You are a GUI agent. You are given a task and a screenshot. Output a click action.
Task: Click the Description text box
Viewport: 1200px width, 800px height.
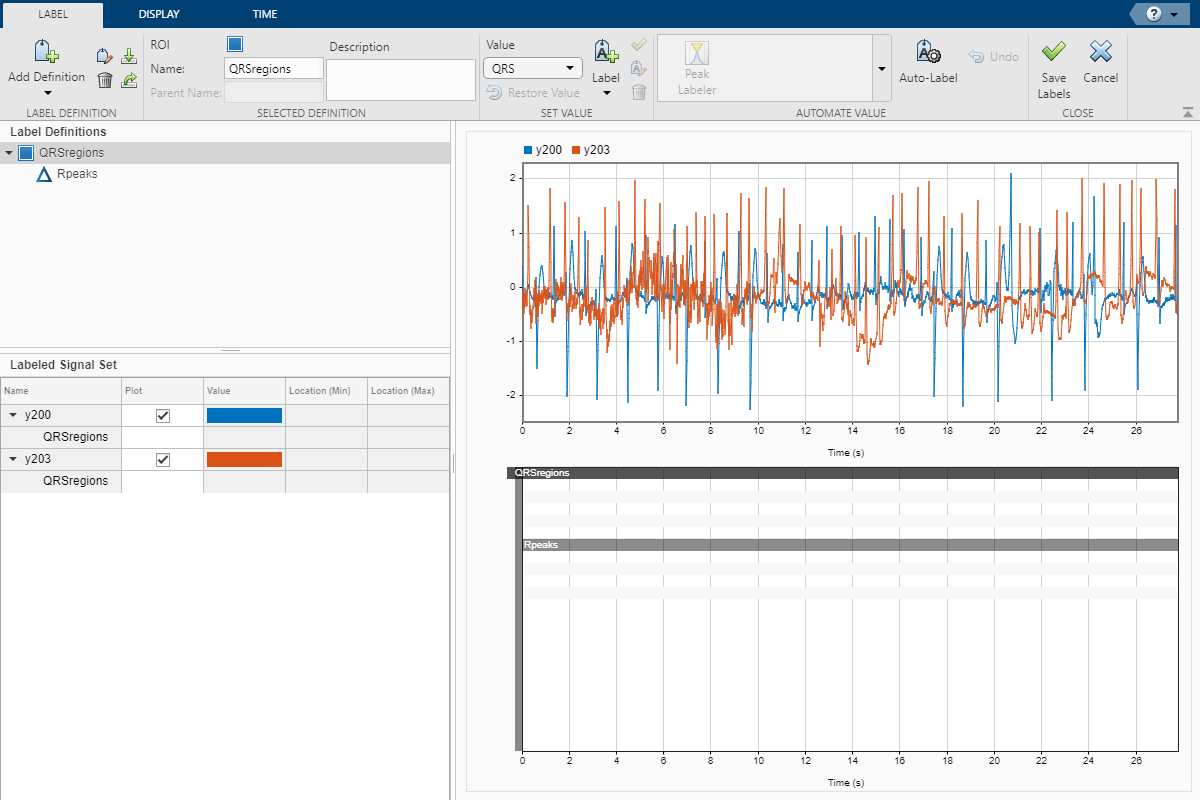click(x=401, y=80)
